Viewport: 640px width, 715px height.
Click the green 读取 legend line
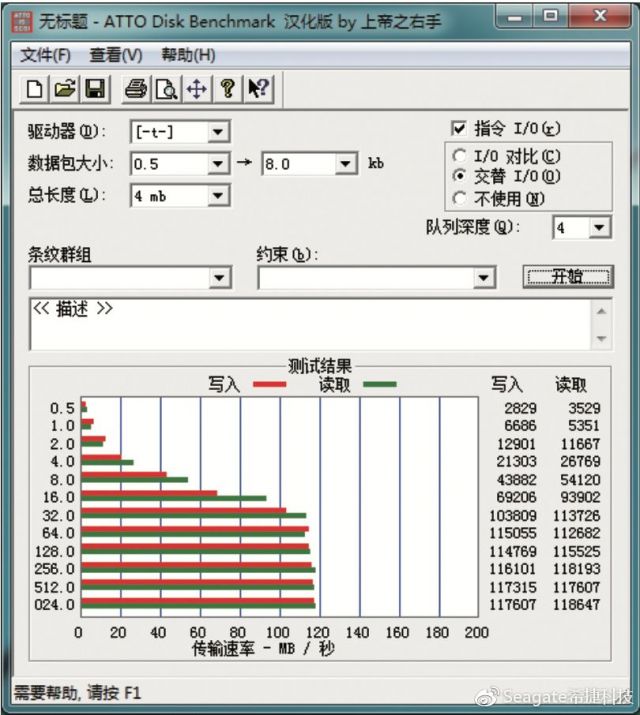pyautogui.click(x=380, y=384)
